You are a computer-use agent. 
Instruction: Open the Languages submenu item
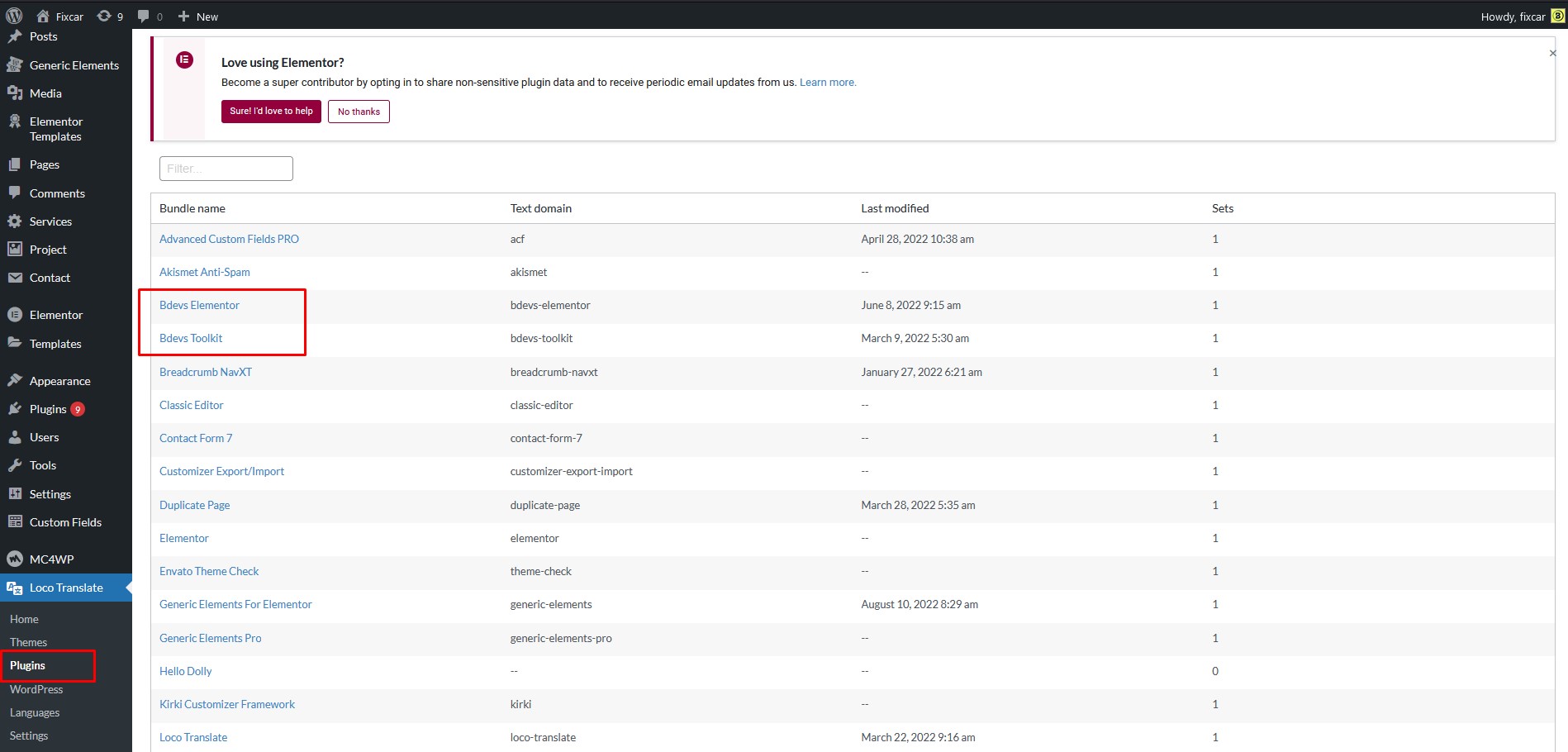35,712
